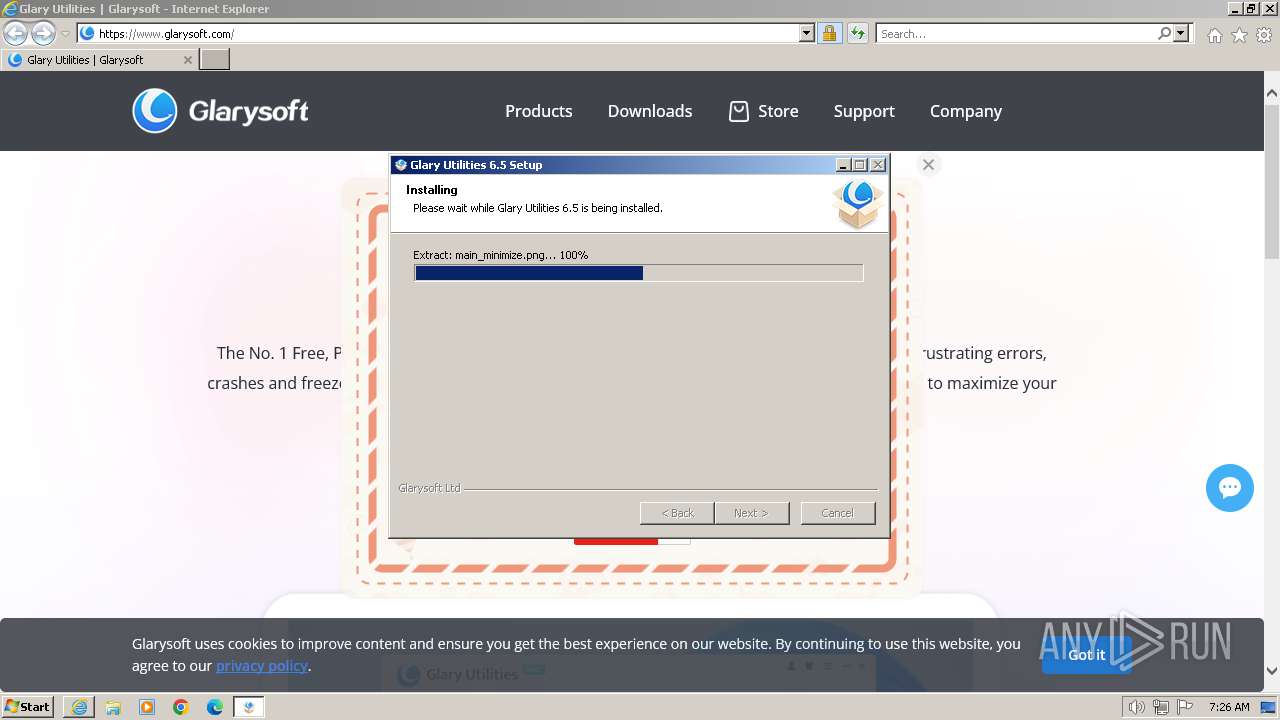Click the Show desktop button in the taskbar

(1268, 707)
